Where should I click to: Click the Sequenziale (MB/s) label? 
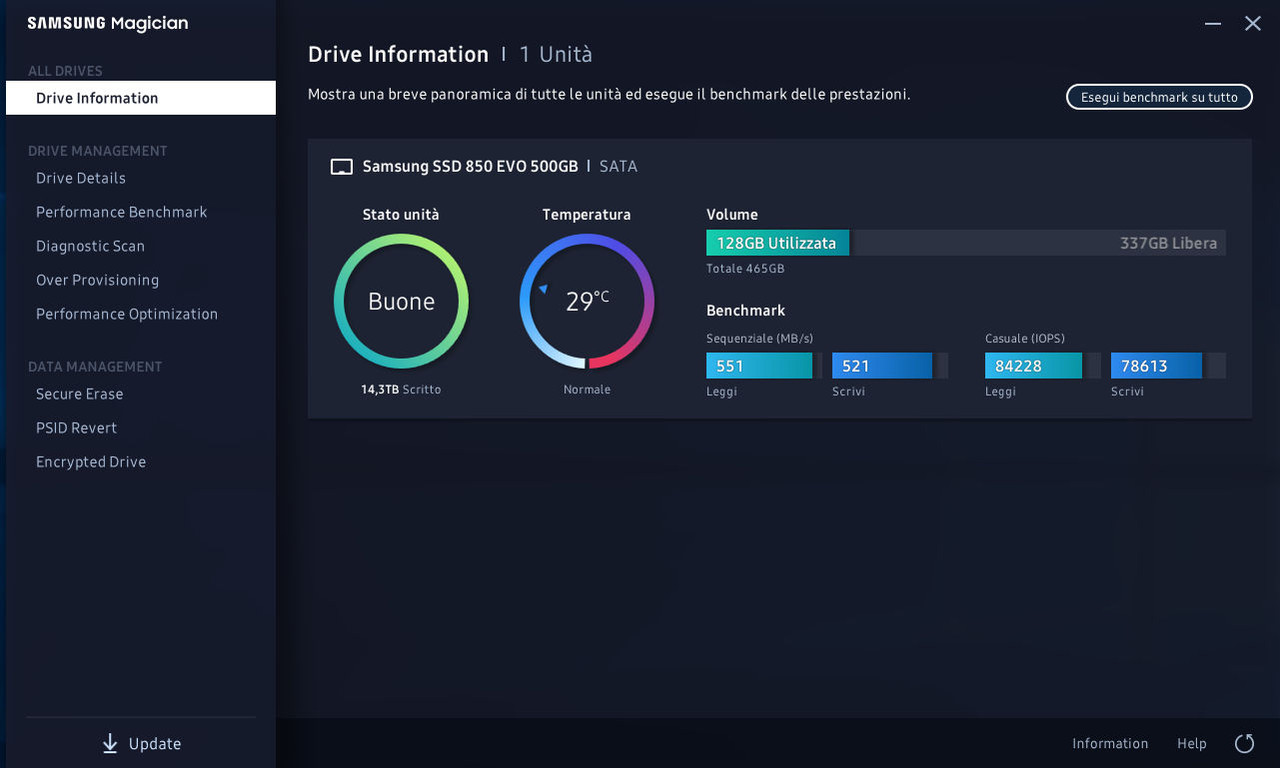(760, 338)
